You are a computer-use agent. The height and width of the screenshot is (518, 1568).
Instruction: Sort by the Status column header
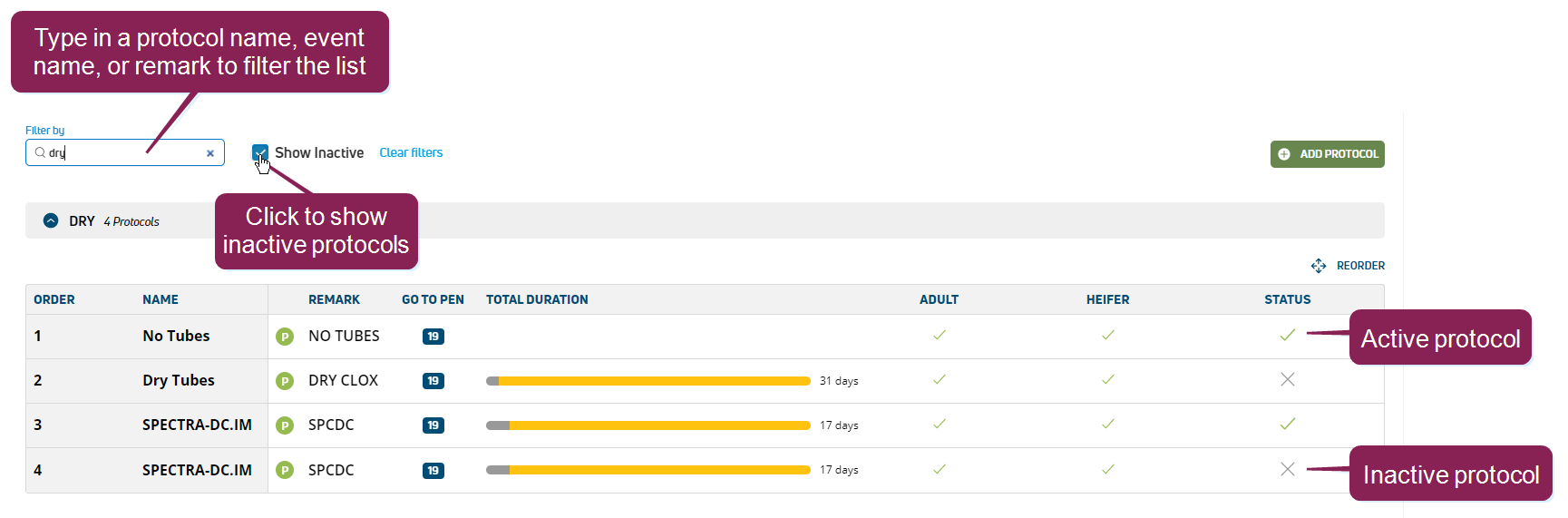click(1288, 299)
